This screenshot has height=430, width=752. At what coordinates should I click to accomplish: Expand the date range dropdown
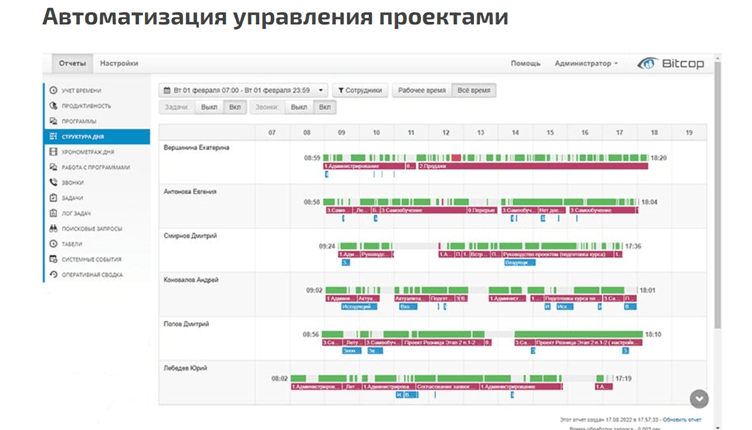pos(321,90)
